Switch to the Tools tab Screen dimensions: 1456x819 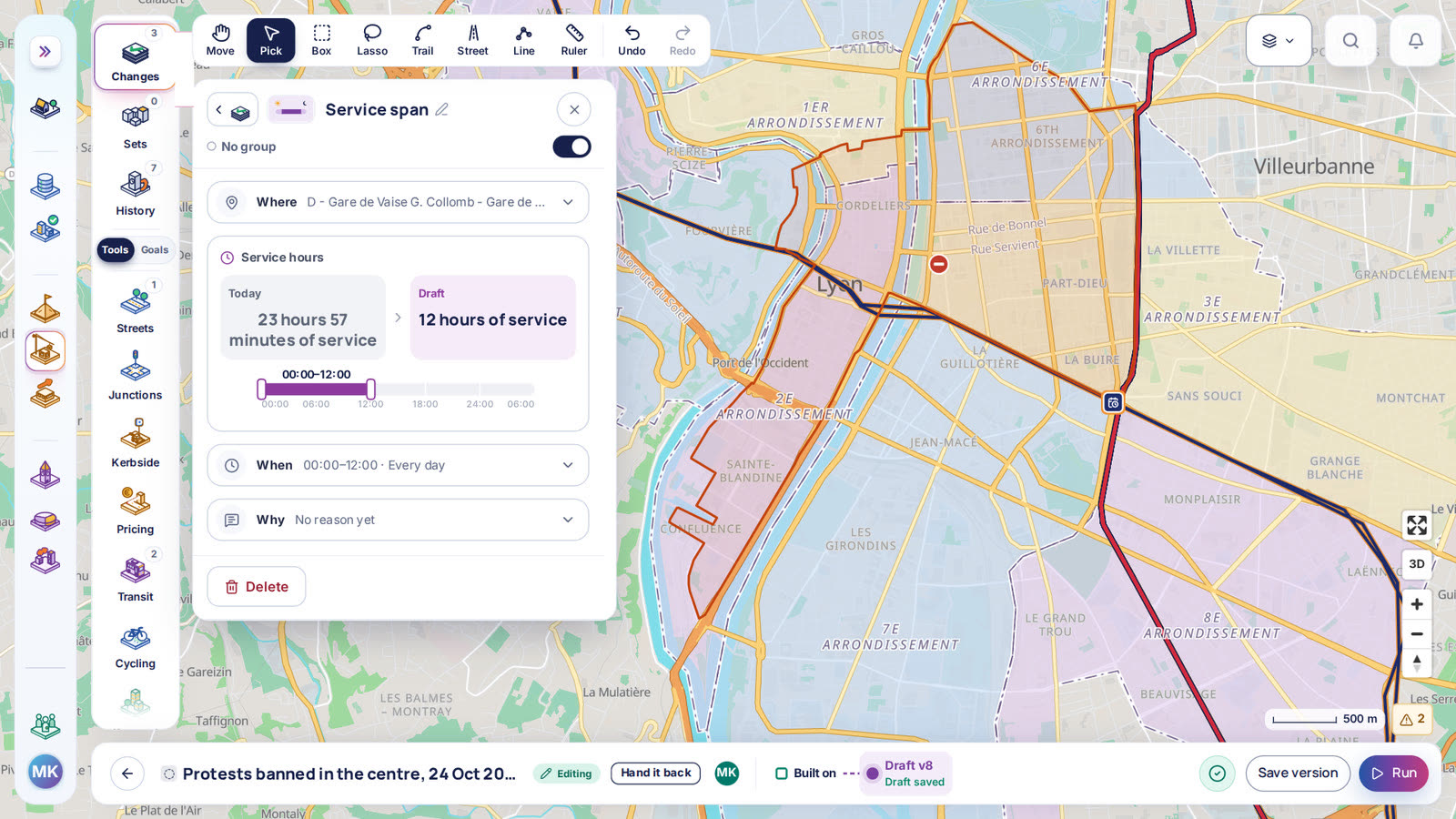coord(116,250)
